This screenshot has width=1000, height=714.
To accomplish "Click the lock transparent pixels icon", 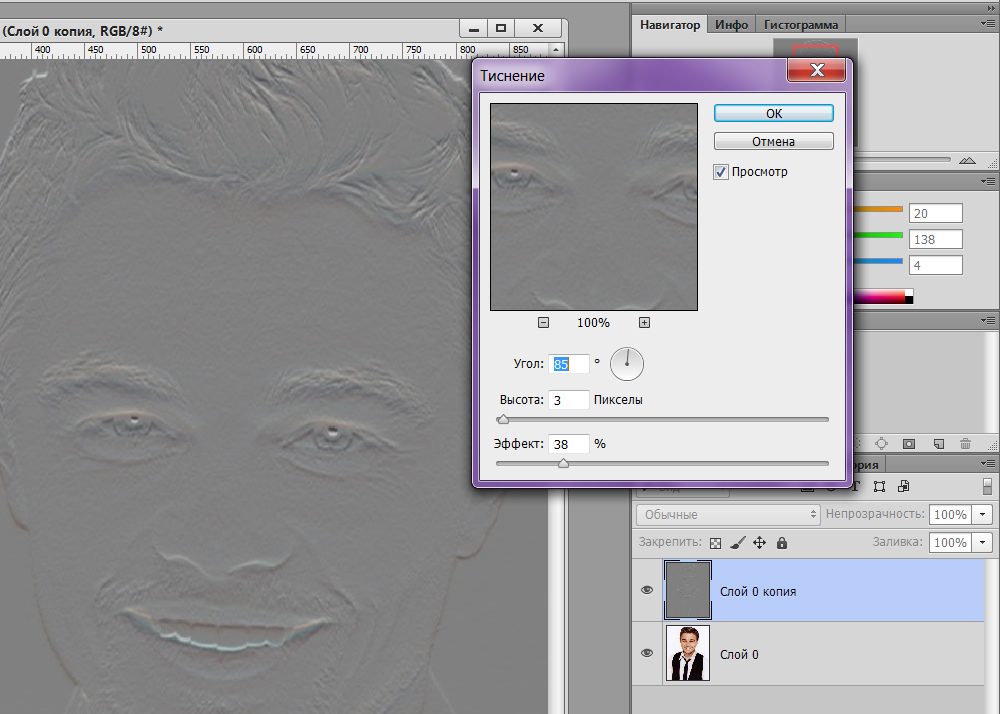I will pyautogui.click(x=715, y=543).
